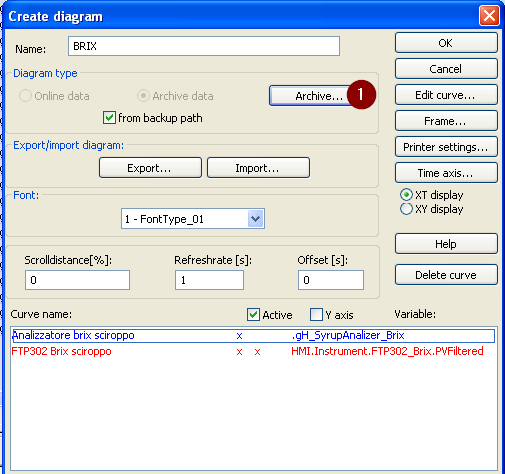Select XT display mode
Viewport: 505px width, 474px height.
point(406,195)
